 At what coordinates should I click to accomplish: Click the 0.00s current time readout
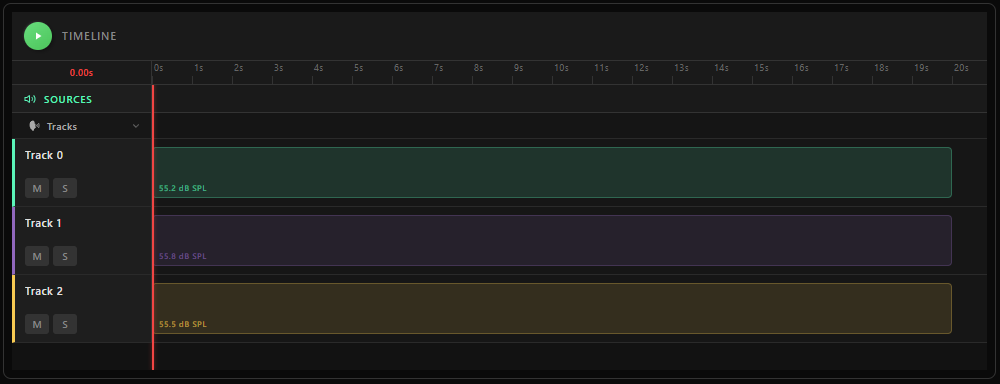pyautogui.click(x=81, y=73)
